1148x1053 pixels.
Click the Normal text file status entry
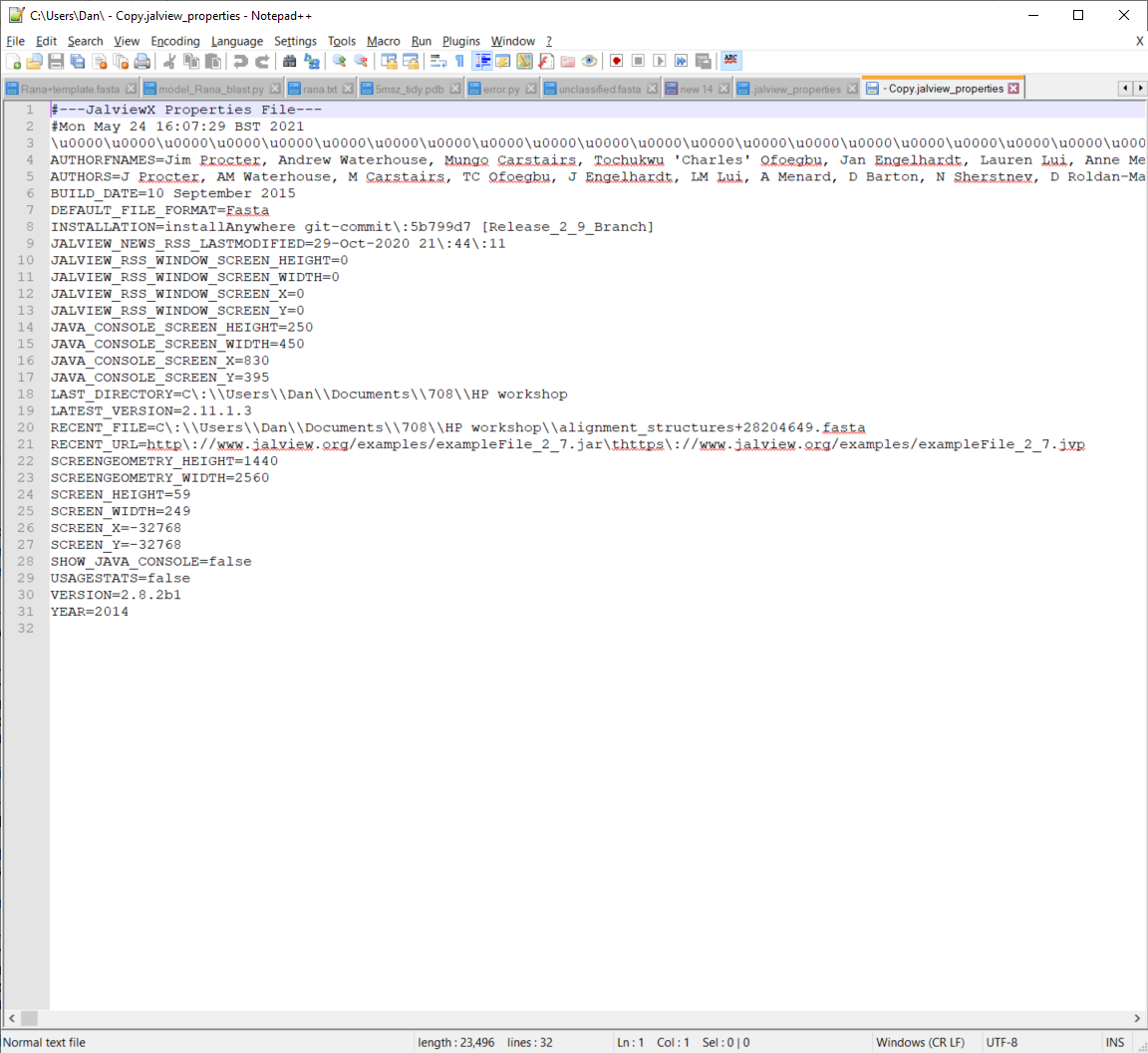[x=45, y=1042]
